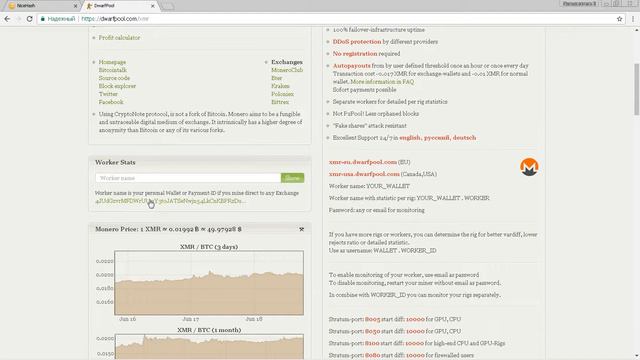Reload the page with the refresh icon
The image size is (640, 360).
(29, 19)
